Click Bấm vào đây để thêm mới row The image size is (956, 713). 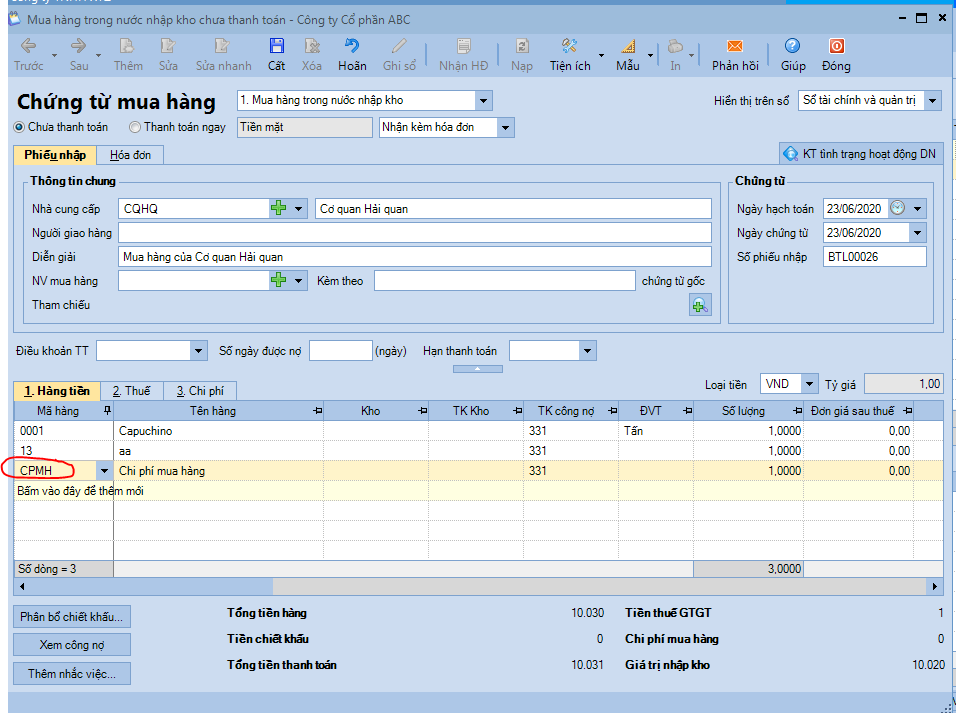tap(479, 491)
